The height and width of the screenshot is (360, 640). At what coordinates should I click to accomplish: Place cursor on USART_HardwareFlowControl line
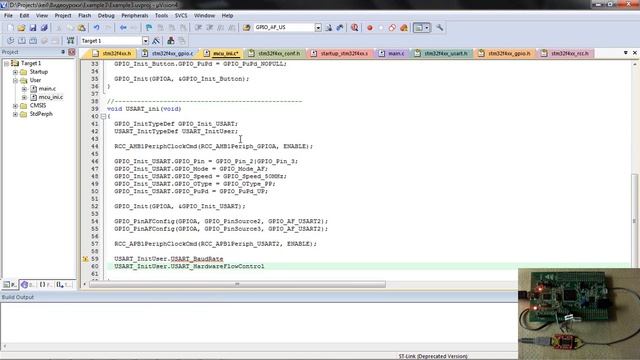(x=189, y=267)
